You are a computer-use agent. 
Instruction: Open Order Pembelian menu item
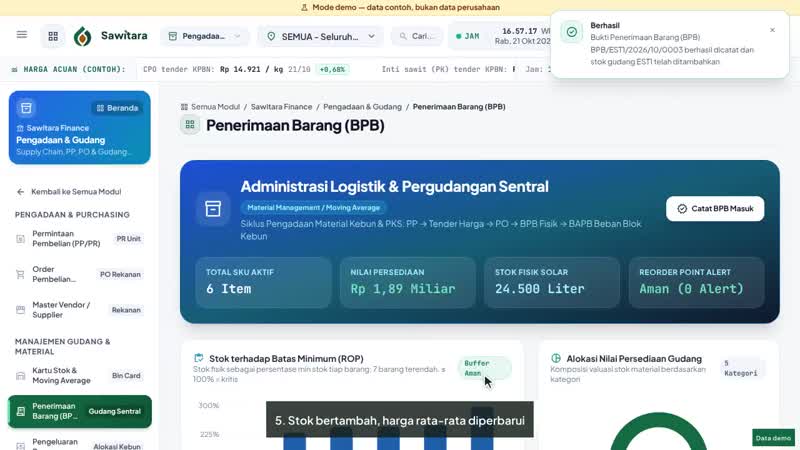coord(80,274)
